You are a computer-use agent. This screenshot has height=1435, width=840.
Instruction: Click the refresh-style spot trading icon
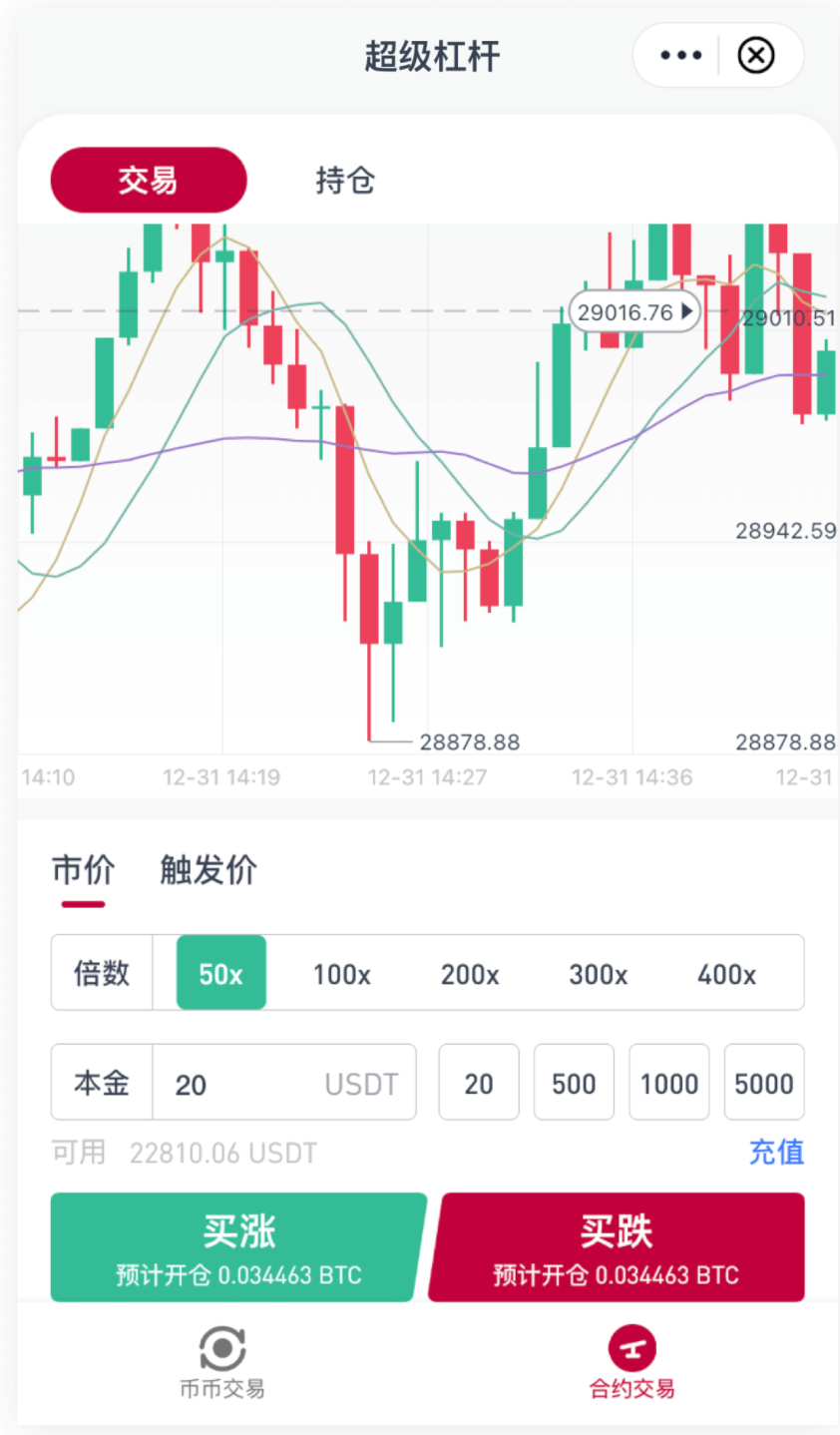point(221,1345)
